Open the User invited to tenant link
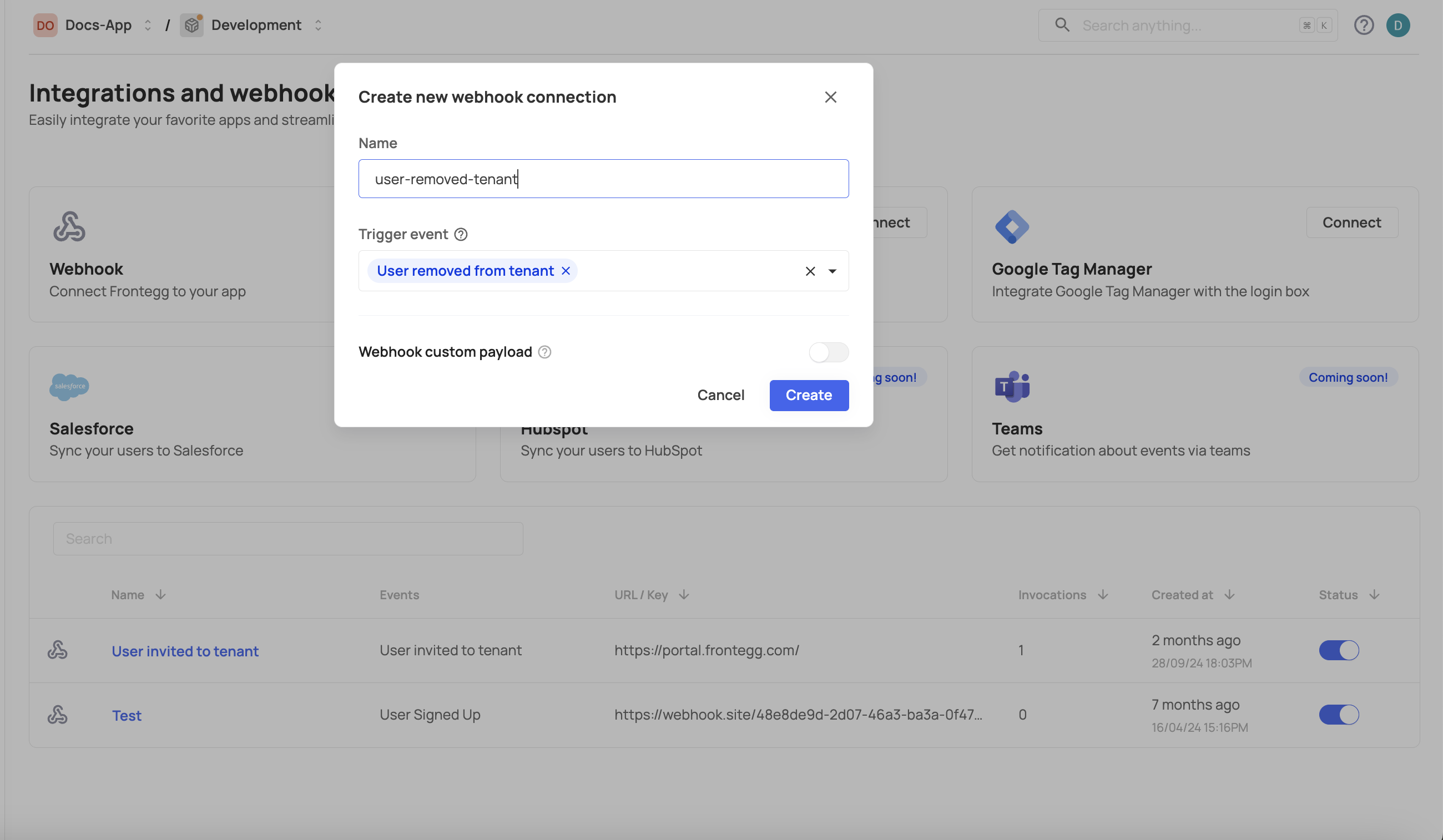 tap(185, 651)
